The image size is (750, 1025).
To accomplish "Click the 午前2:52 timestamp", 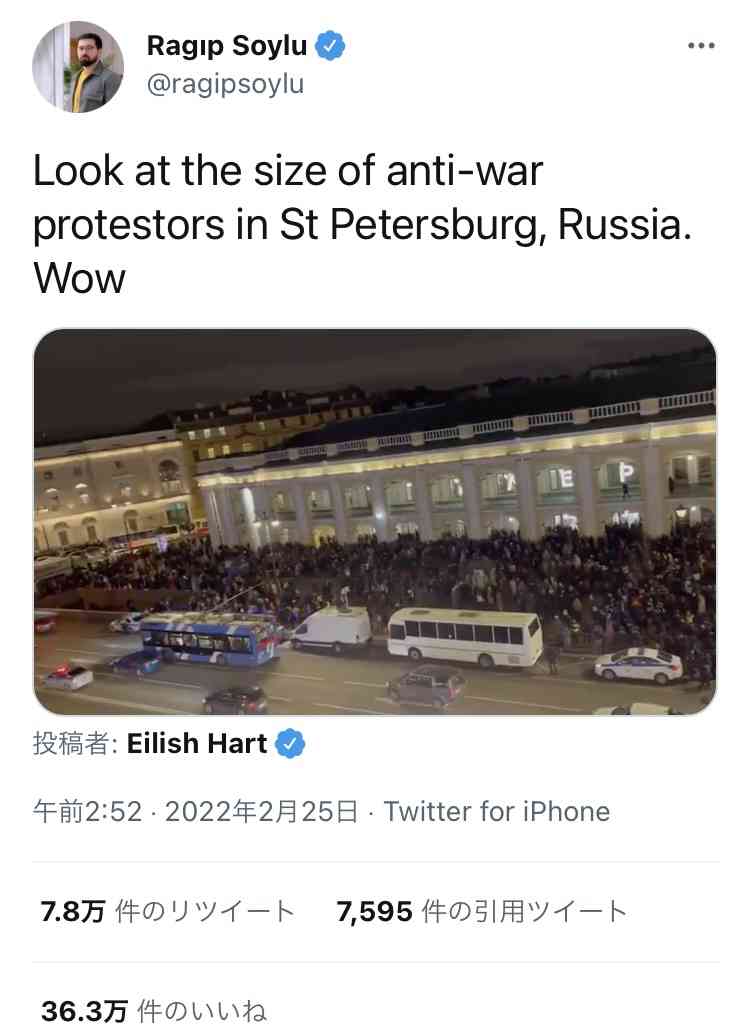I will [x=87, y=812].
